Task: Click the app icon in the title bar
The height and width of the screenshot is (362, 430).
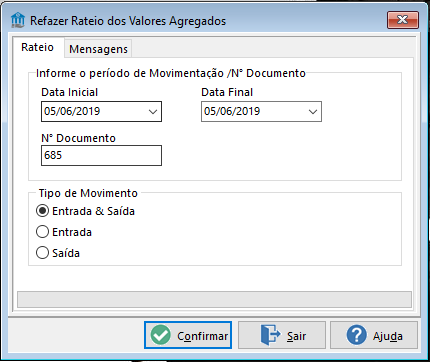Action: tap(18, 20)
